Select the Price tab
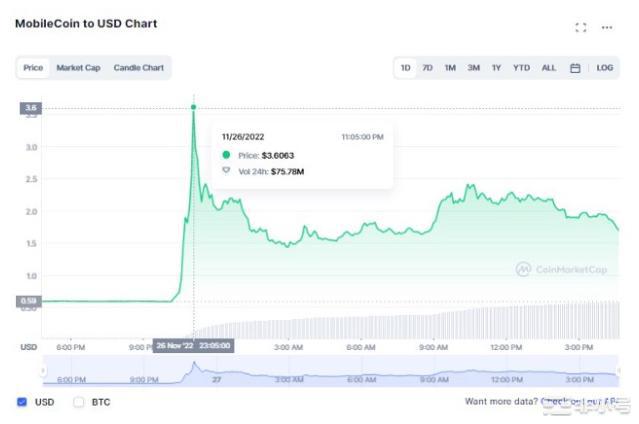Screen dimensions: 639x424 pyautogui.click(x=33, y=68)
